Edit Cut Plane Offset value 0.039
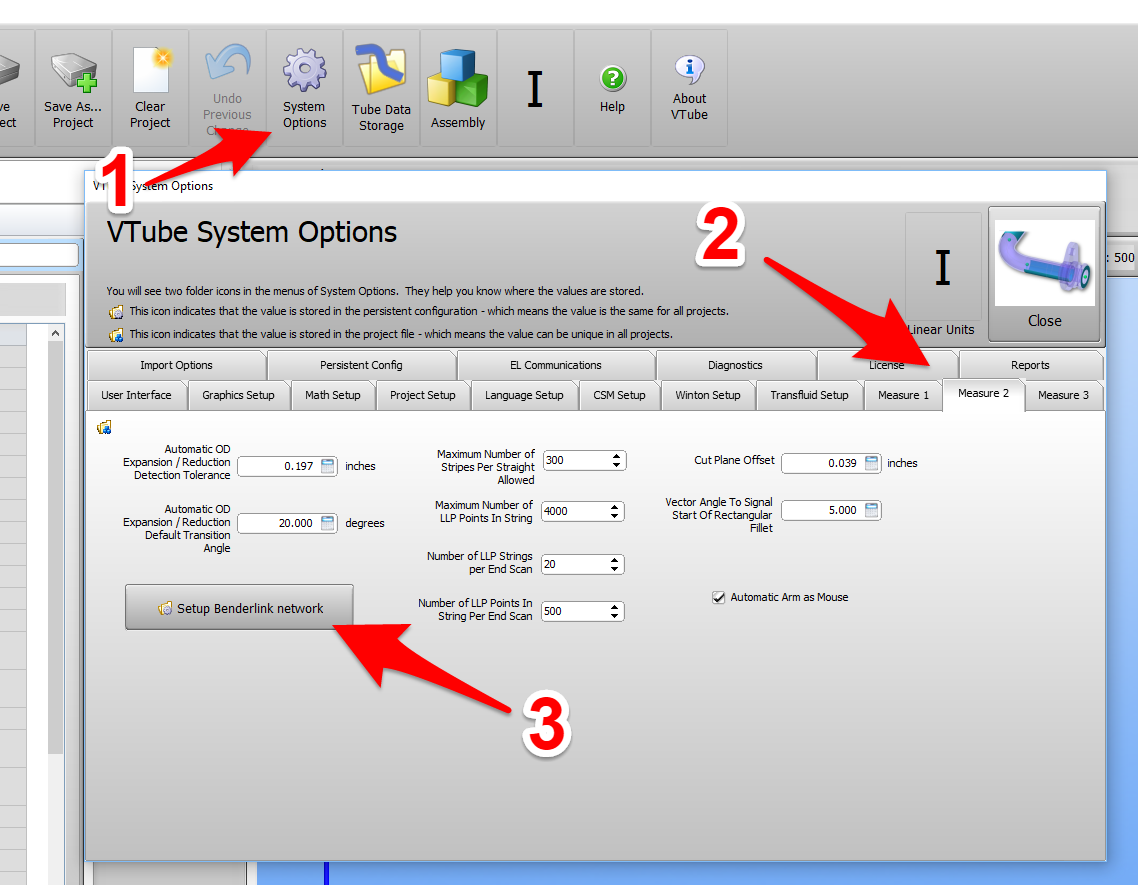 [831, 463]
